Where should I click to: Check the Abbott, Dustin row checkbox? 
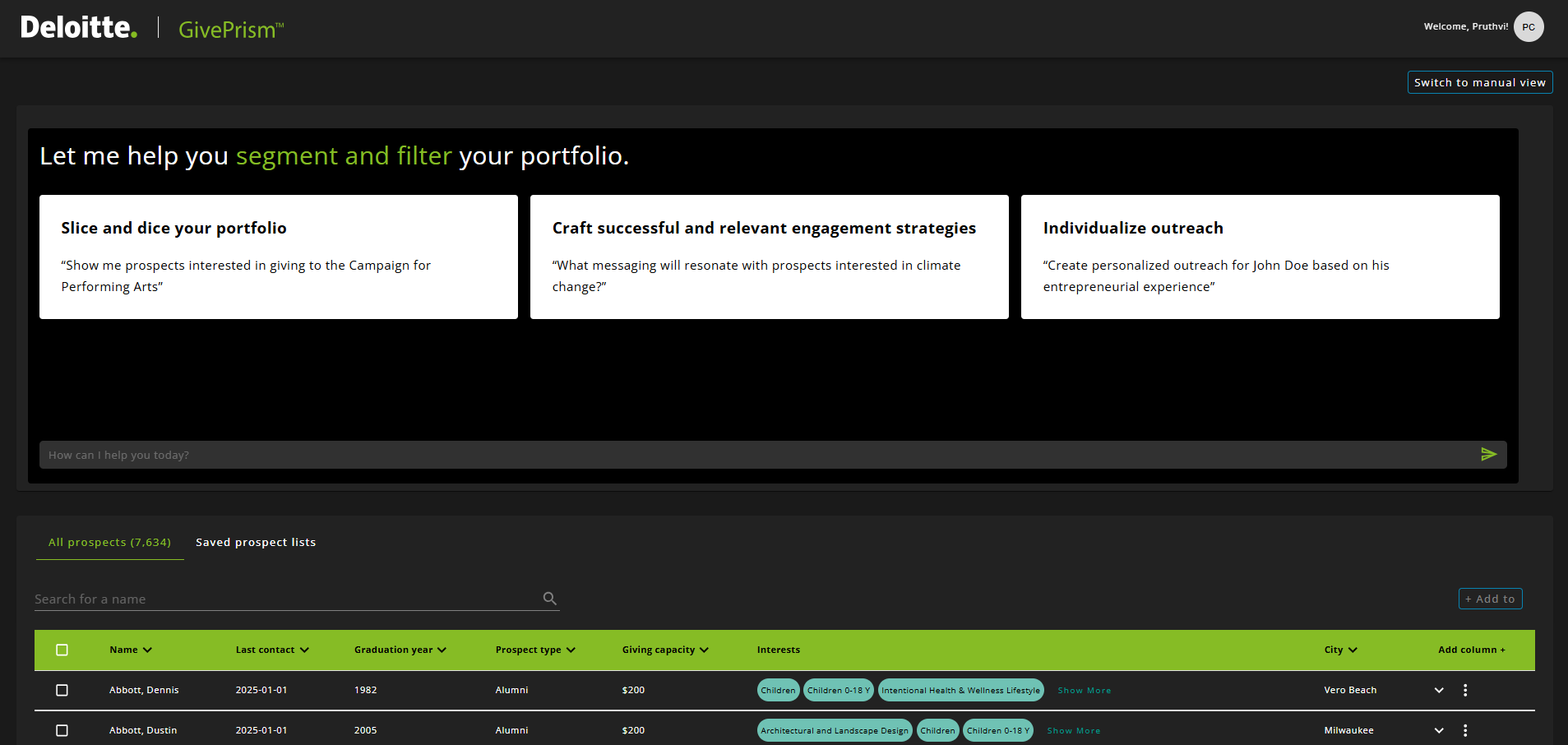tap(62, 730)
